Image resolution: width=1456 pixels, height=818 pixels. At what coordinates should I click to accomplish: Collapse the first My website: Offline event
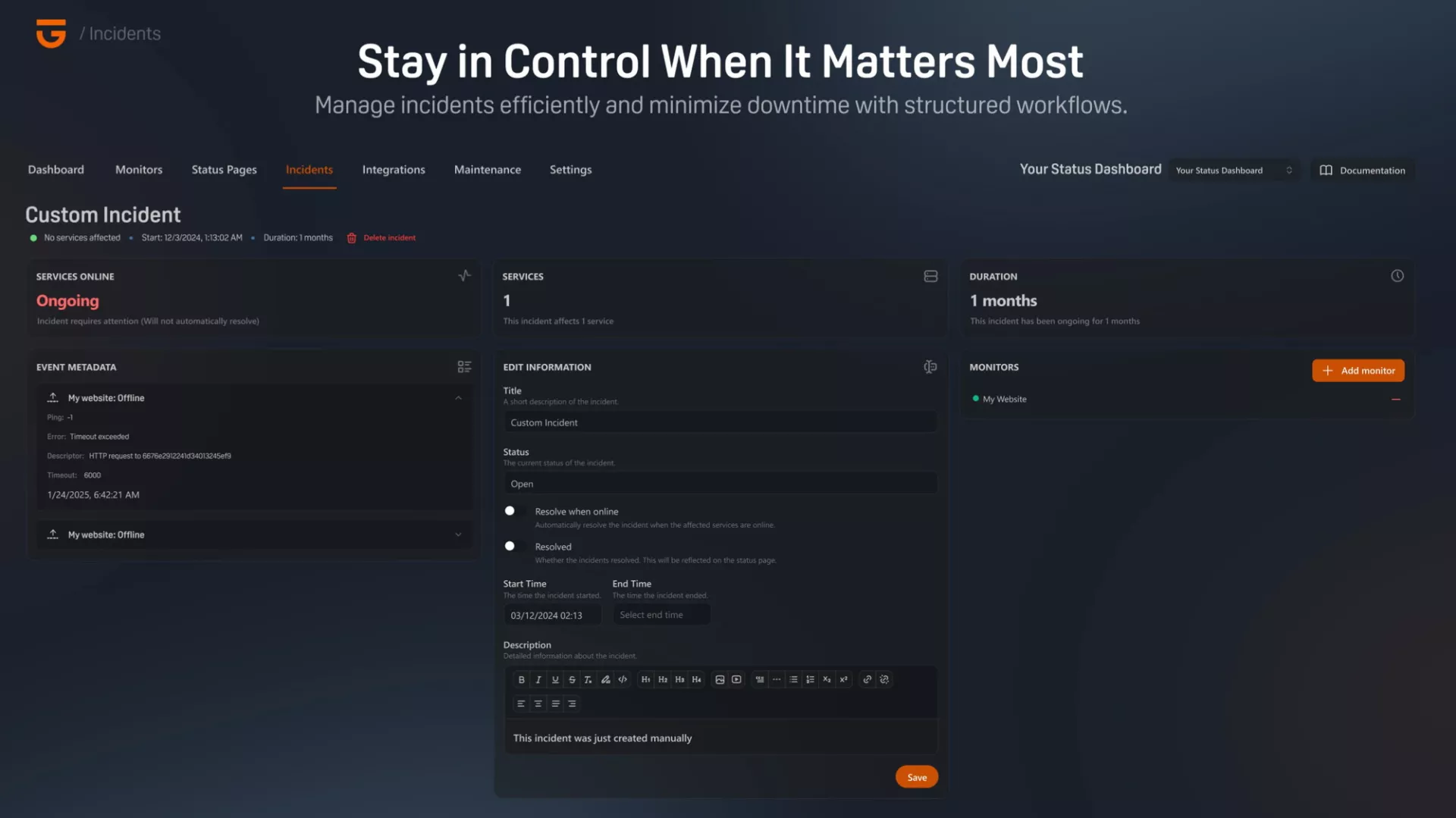click(458, 398)
